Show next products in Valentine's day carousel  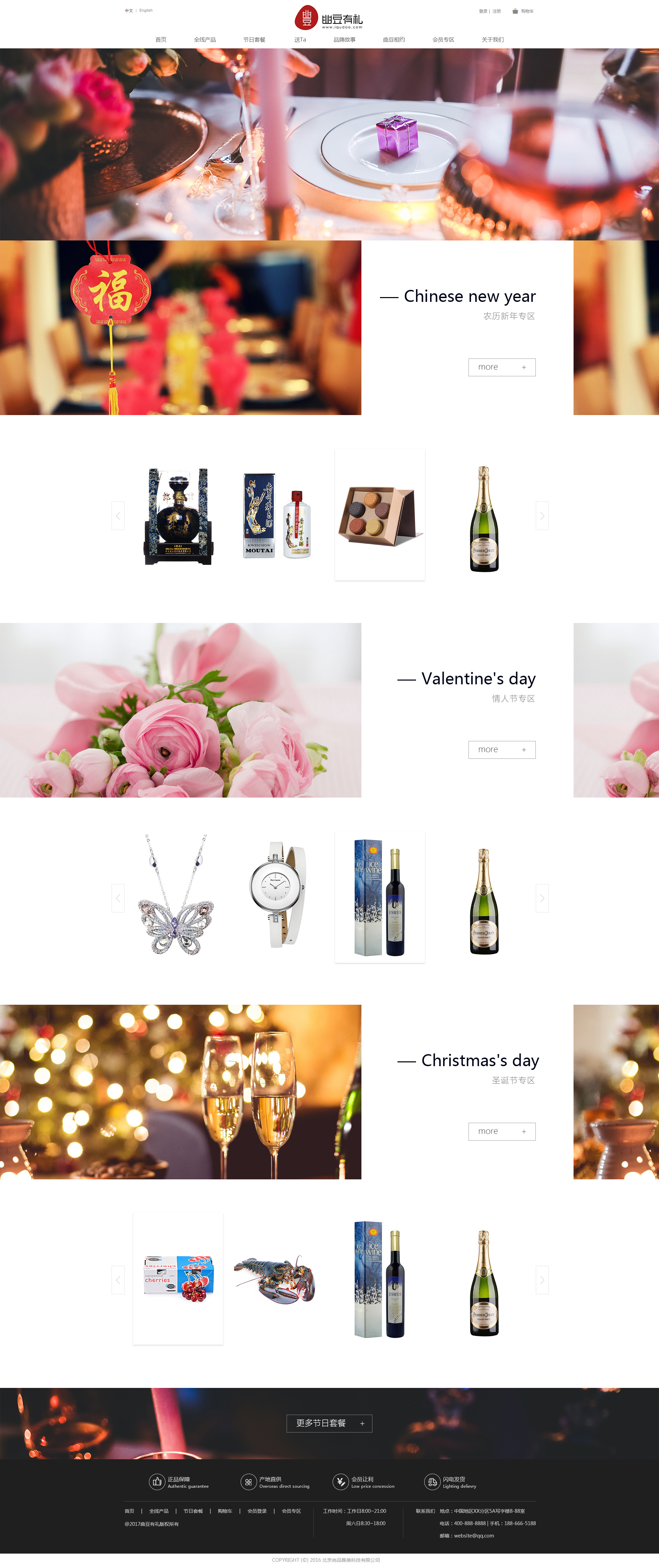click(x=542, y=898)
